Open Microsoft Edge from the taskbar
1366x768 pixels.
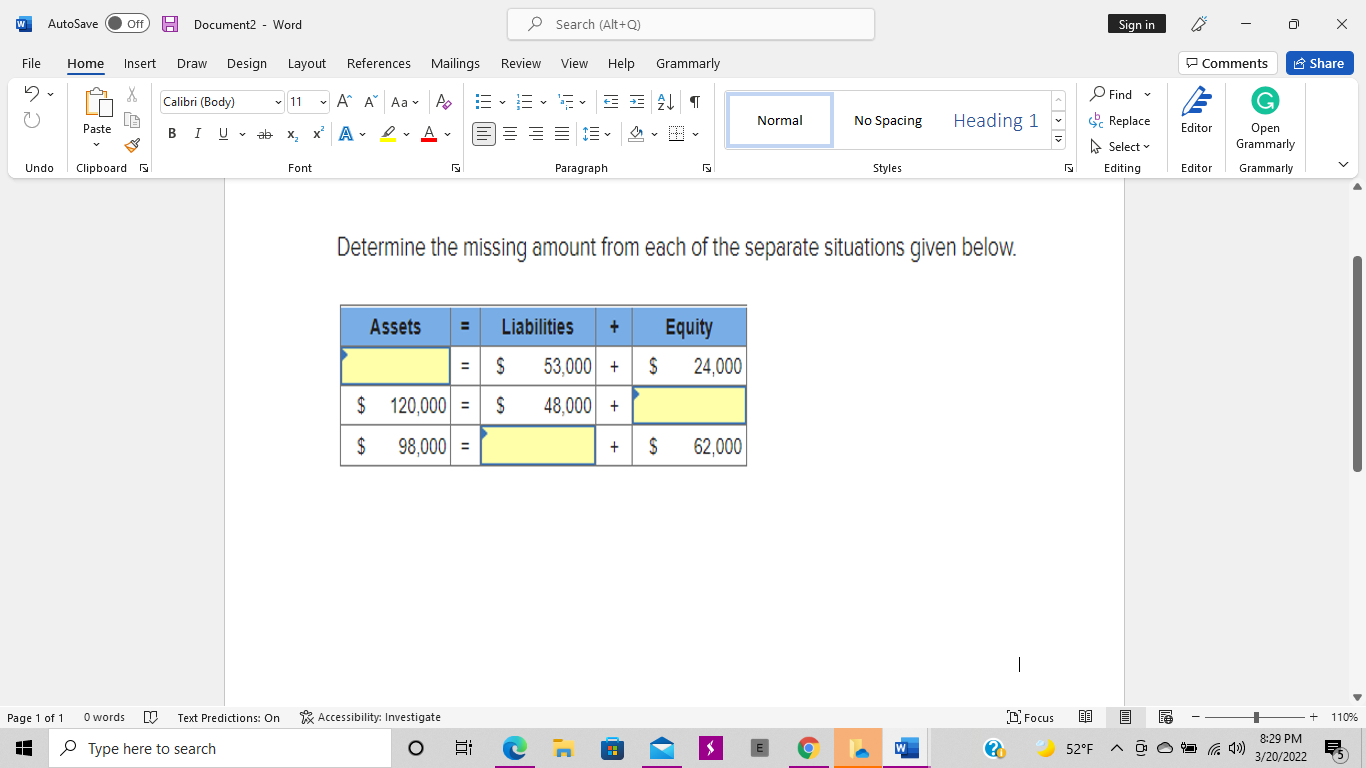514,748
